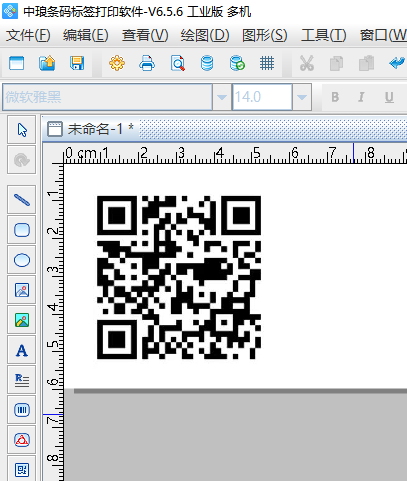This screenshot has width=407, height=481.
Task: Open document settings gear icon
Action: coord(117,63)
